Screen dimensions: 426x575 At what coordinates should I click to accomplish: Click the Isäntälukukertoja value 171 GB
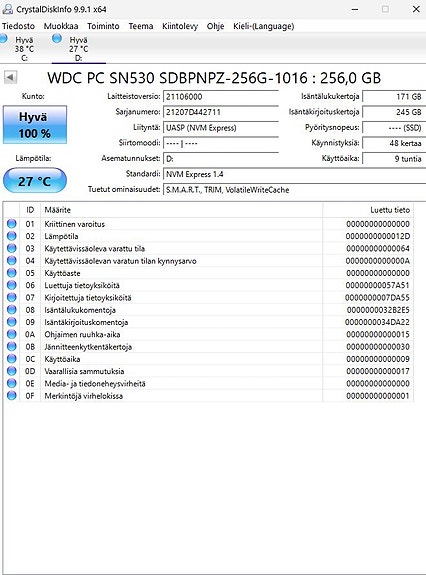(x=394, y=96)
